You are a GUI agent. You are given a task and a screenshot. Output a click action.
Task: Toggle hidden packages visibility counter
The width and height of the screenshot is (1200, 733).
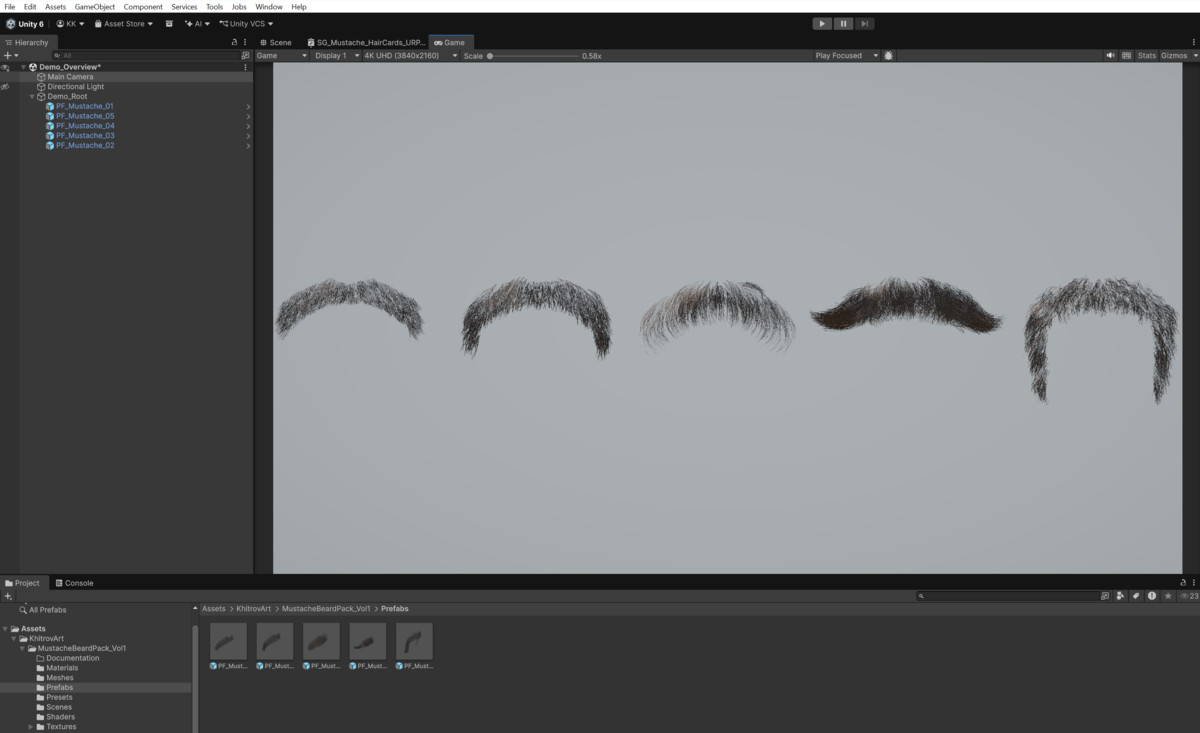point(1189,596)
